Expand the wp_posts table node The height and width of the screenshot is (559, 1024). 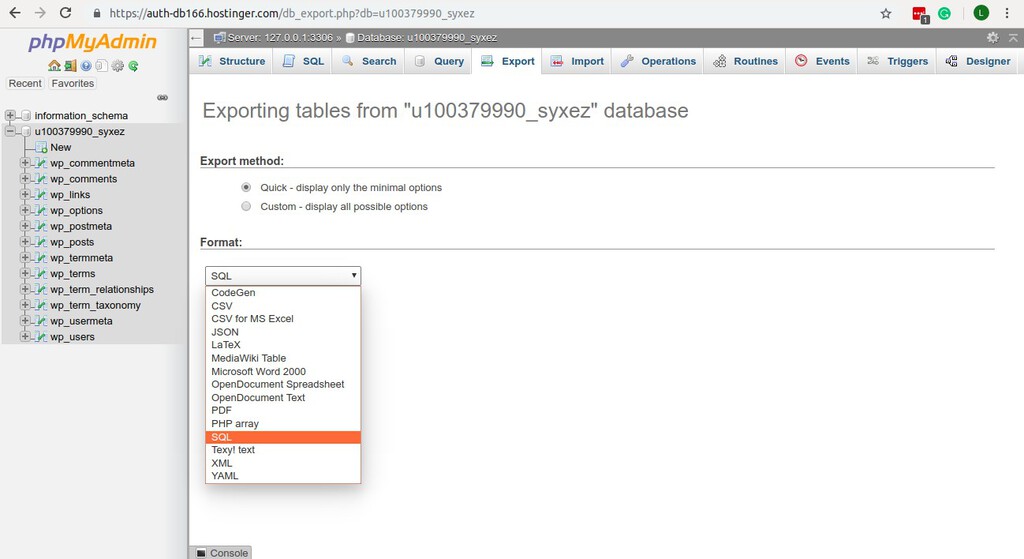[x=25, y=242]
